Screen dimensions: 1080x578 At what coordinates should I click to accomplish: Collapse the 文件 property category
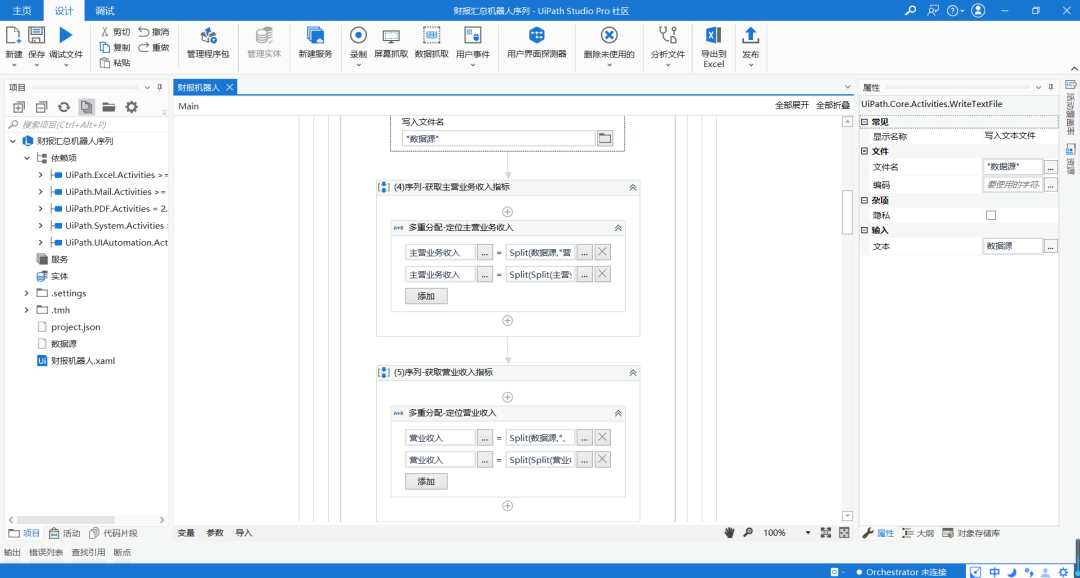pos(865,151)
